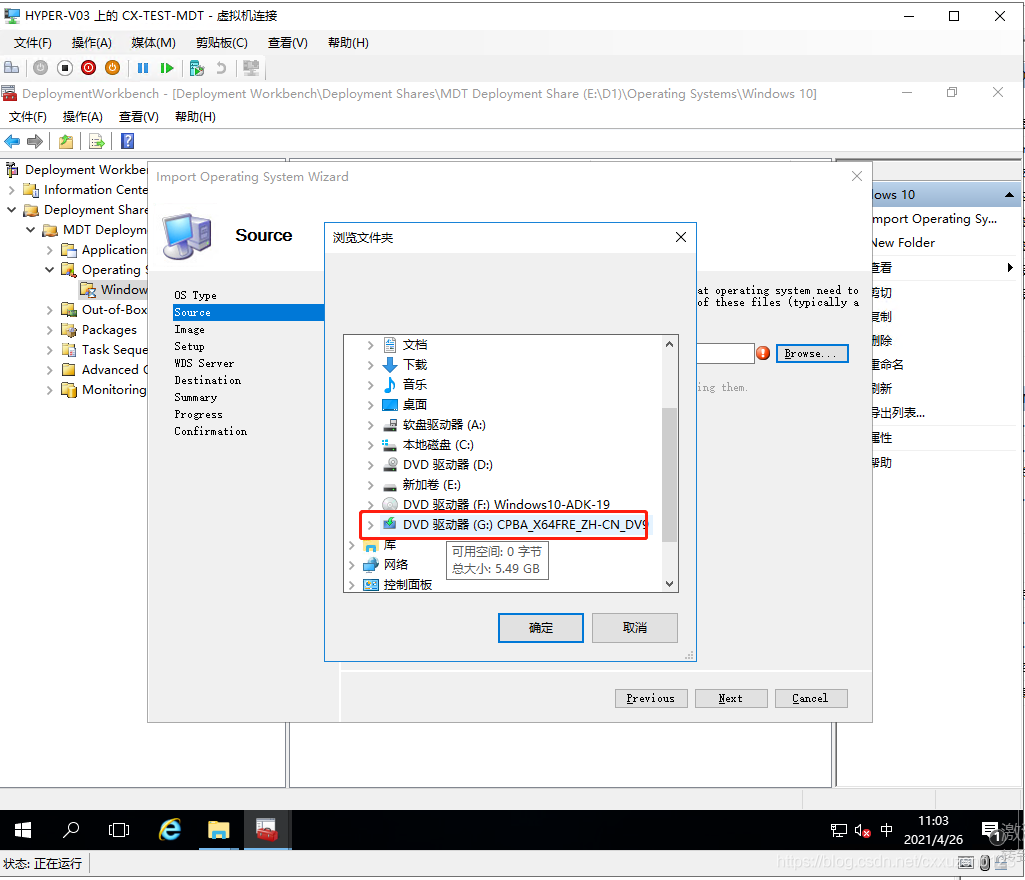Image resolution: width=1025 pixels, height=880 pixels.
Task: Shut down the VM with the red icon
Action: click(89, 68)
